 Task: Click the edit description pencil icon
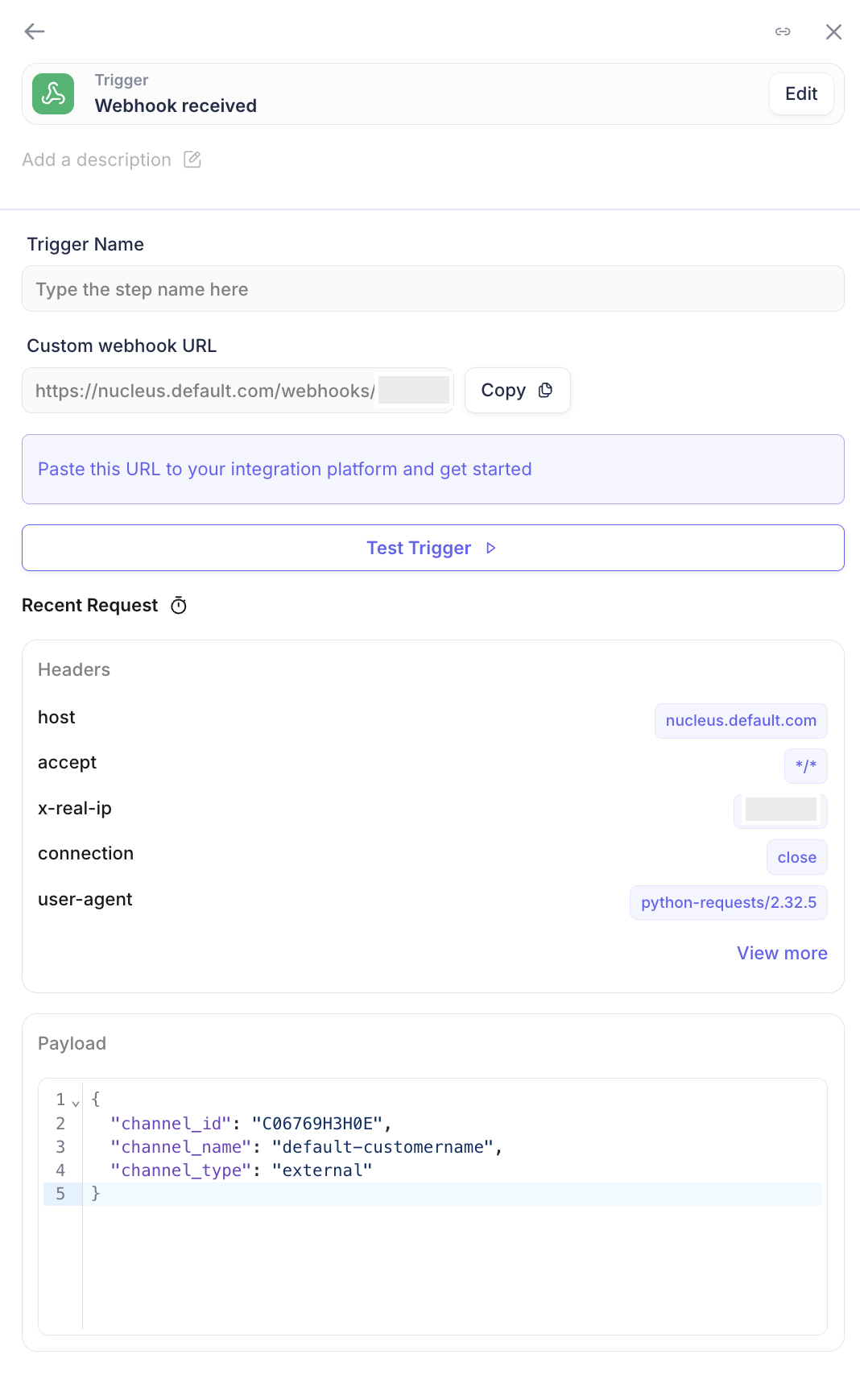pyautogui.click(x=192, y=159)
